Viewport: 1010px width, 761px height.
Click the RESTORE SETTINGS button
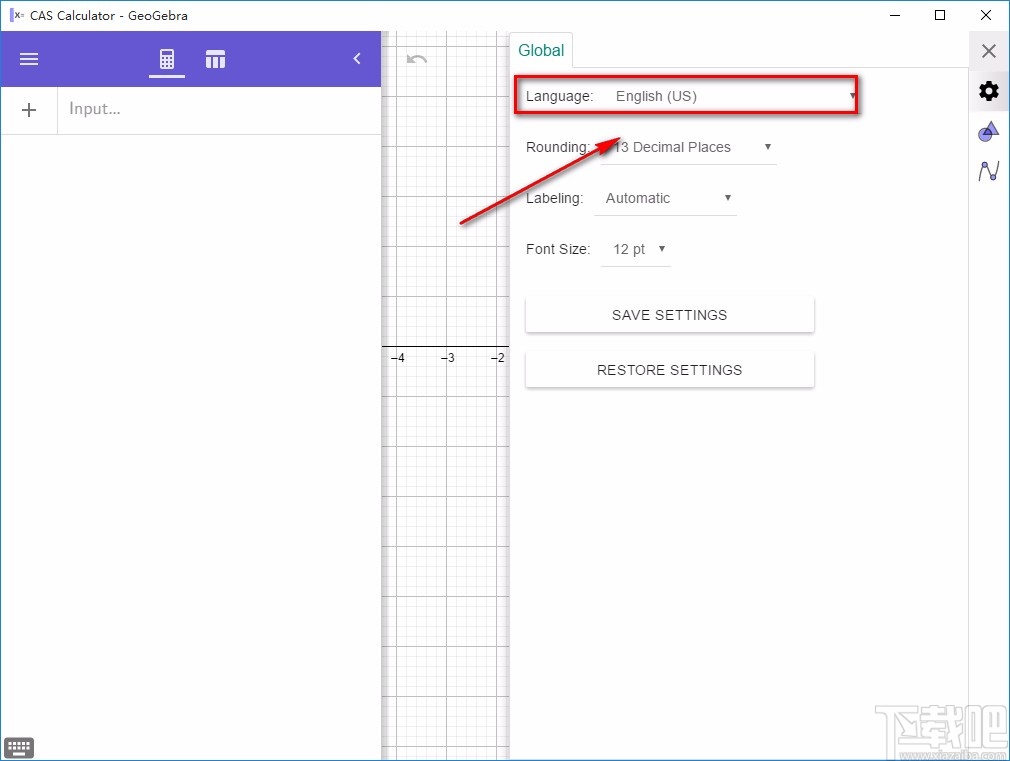tap(669, 370)
